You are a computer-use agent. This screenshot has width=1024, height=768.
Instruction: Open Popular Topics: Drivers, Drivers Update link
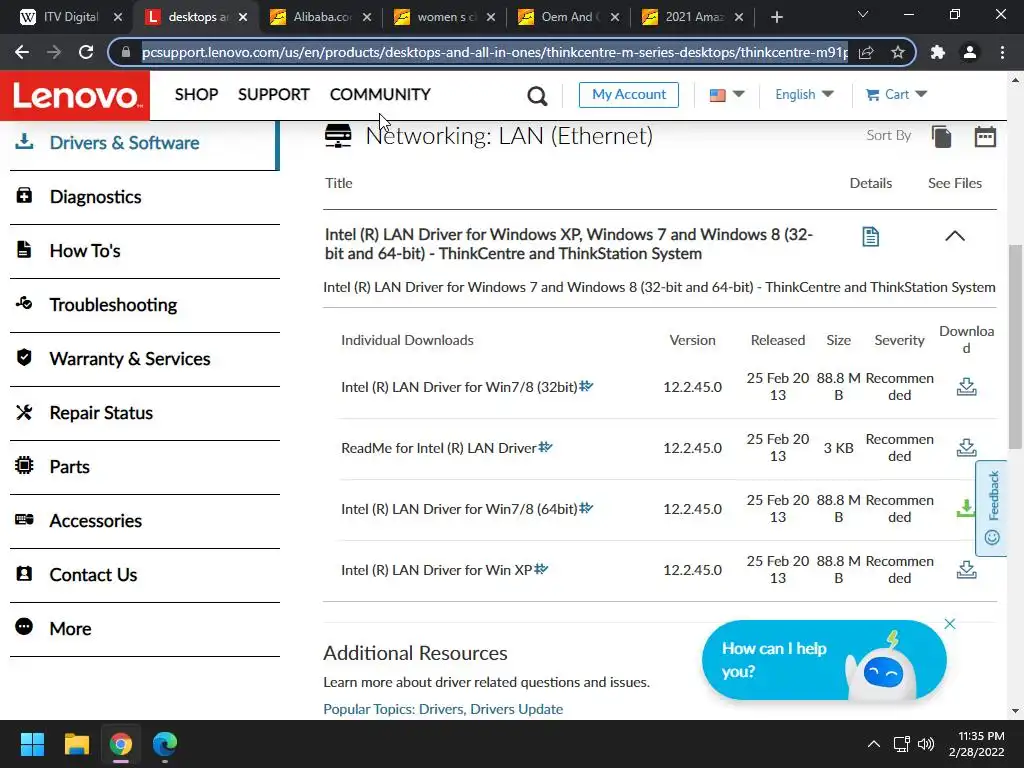click(443, 709)
